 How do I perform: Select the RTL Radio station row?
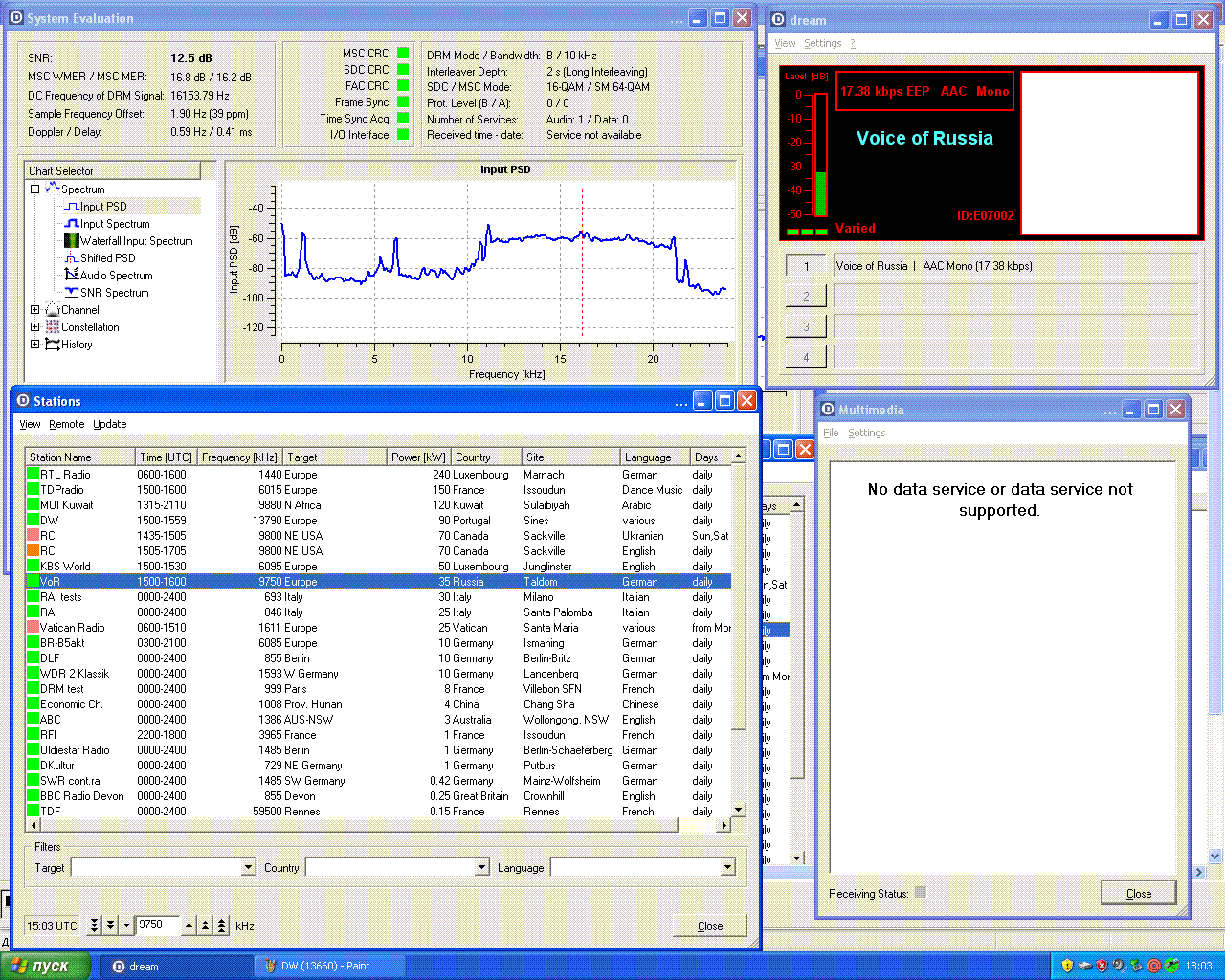tap(378, 475)
